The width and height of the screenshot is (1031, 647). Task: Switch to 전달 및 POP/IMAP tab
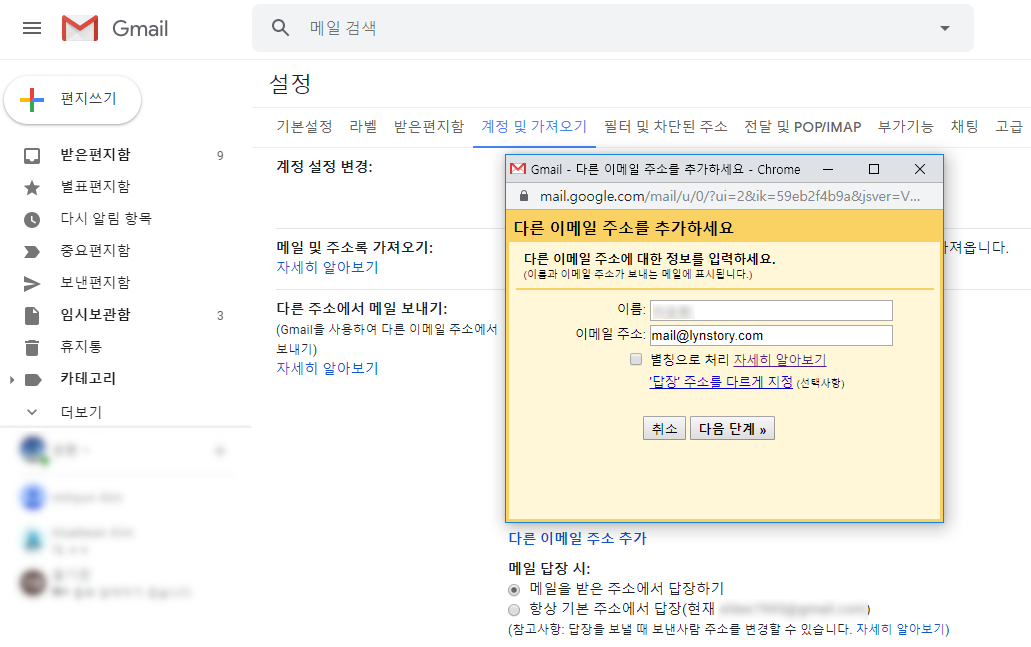[802, 126]
